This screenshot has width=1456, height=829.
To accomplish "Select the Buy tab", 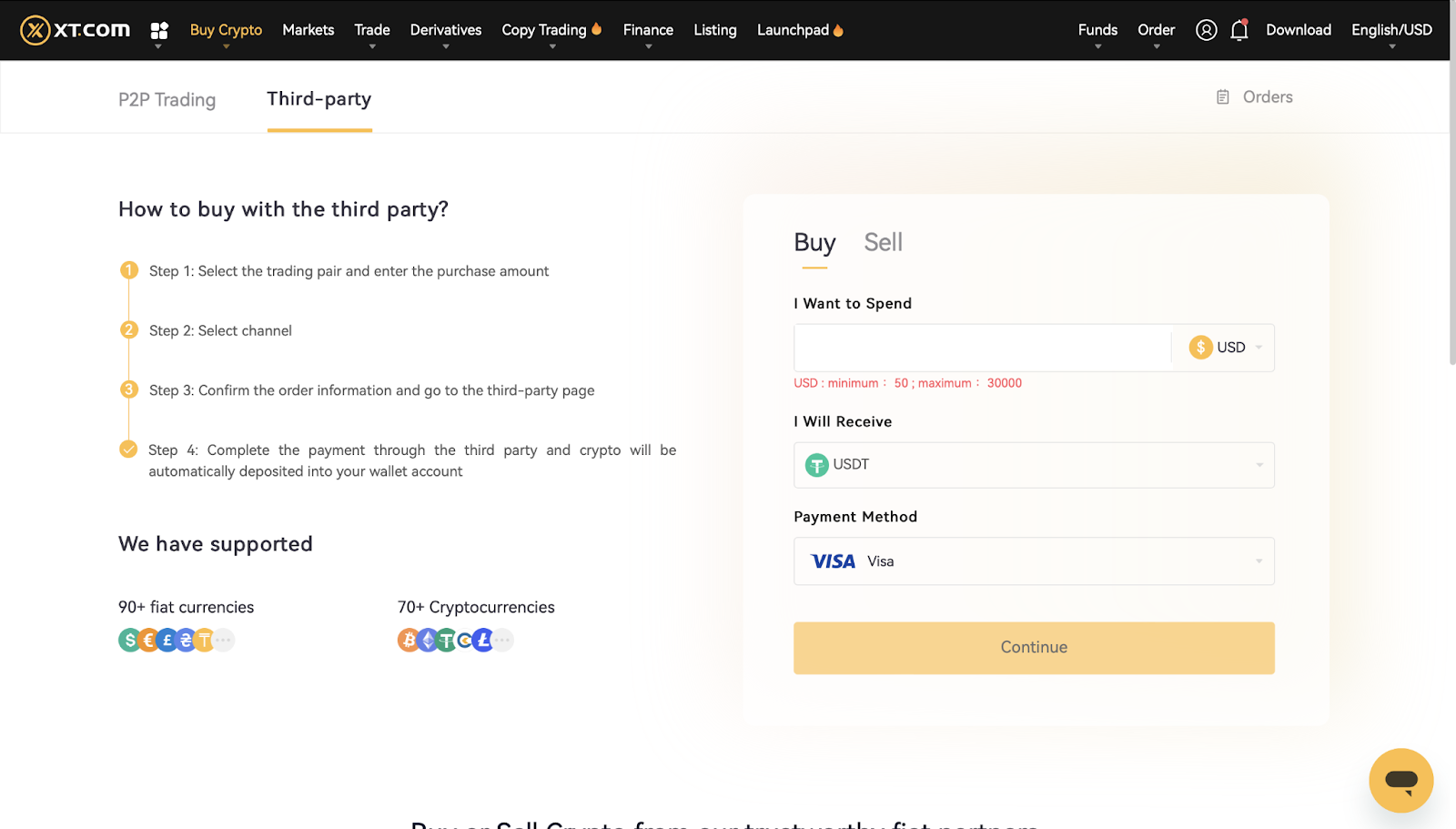I will [814, 243].
